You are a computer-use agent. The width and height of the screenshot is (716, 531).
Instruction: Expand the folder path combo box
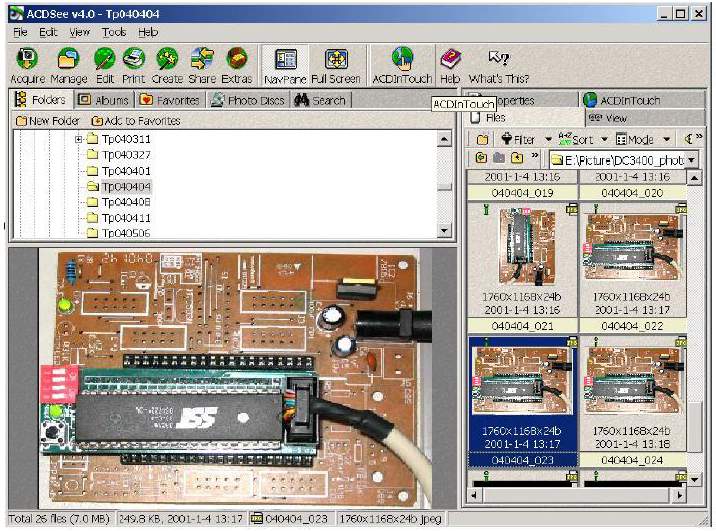691,160
